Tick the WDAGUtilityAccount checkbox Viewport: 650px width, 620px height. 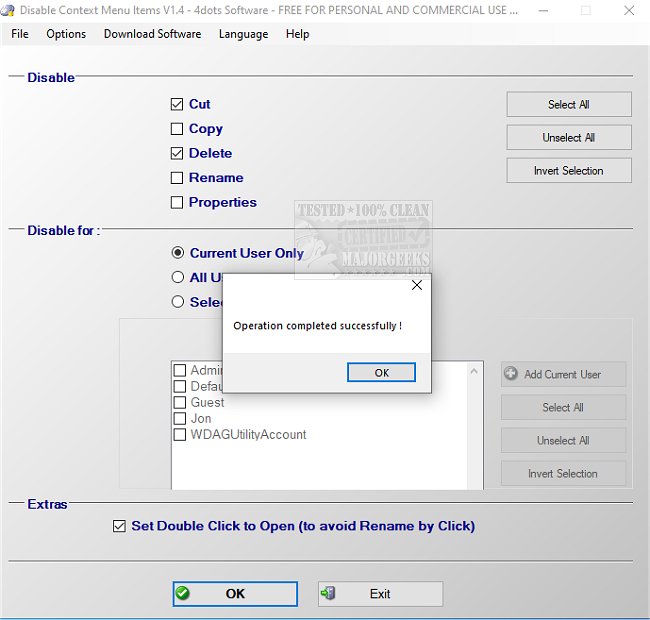(x=179, y=435)
